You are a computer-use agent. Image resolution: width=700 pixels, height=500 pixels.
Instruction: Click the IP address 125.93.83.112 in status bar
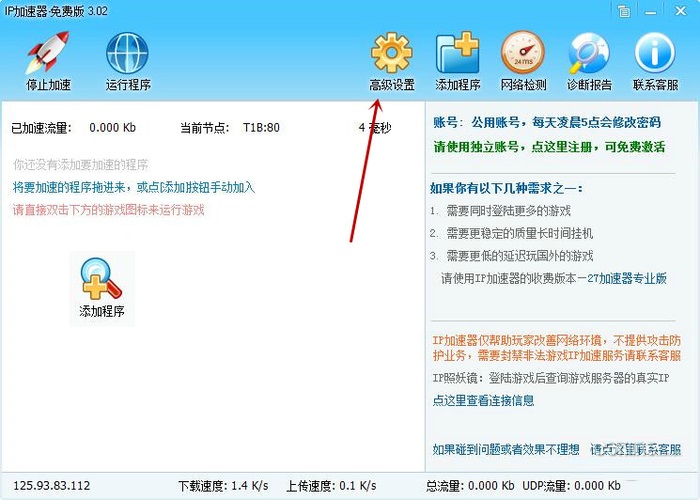52,485
